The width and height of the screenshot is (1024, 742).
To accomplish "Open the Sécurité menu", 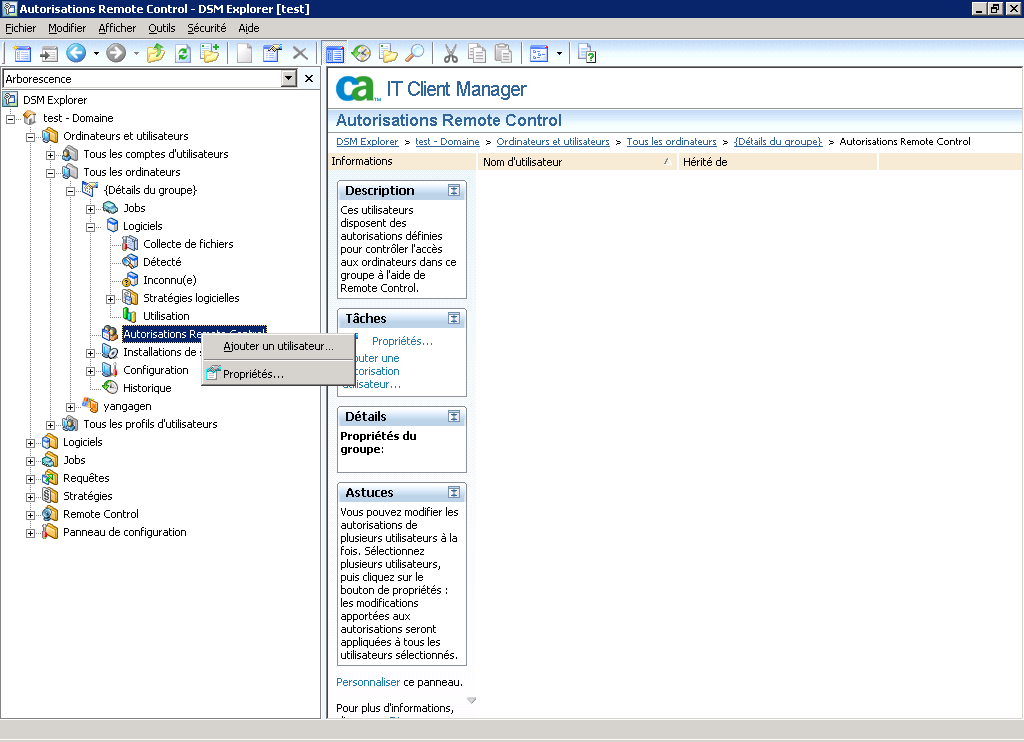I will (x=206, y=28).
